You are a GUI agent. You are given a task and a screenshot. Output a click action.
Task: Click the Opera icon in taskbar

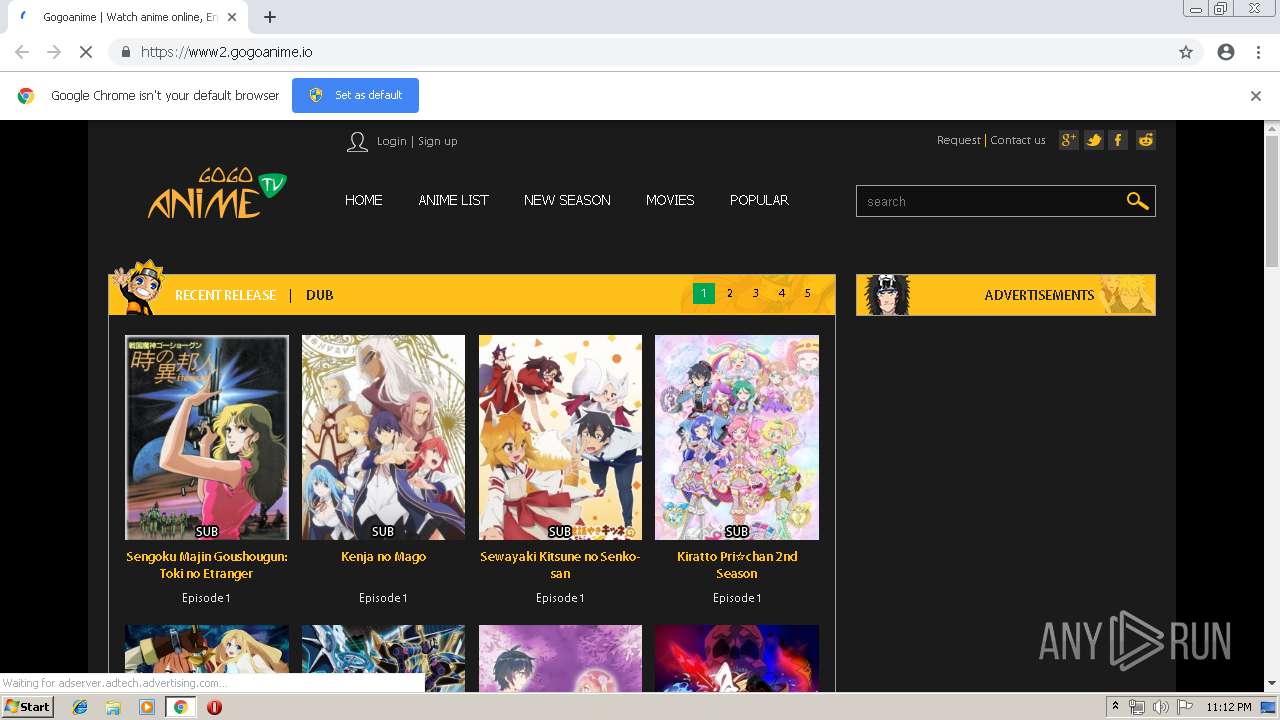coord(214,707)
